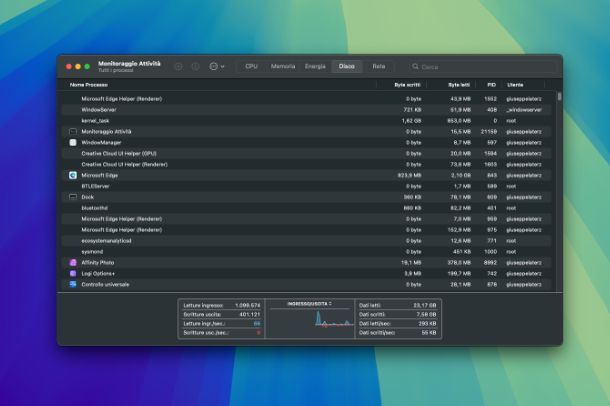Click the Cerca search field
The width and height of the screenshot is (610, 406).
(482, 67)
